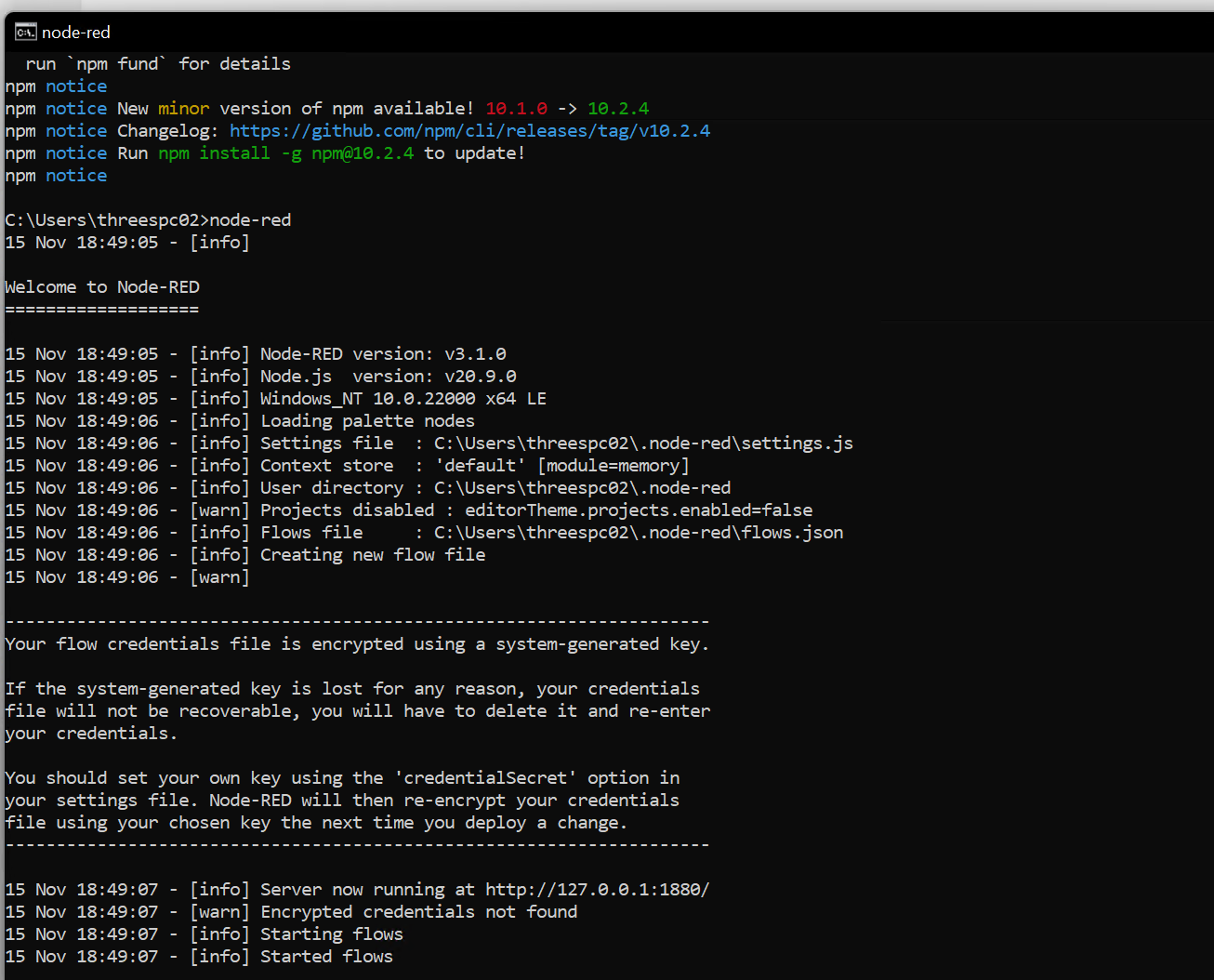The width and height of the screenshot is (1214, 980).
Task: Click 'your settings file. Node-RED will then' line
Action: [342, 801]
